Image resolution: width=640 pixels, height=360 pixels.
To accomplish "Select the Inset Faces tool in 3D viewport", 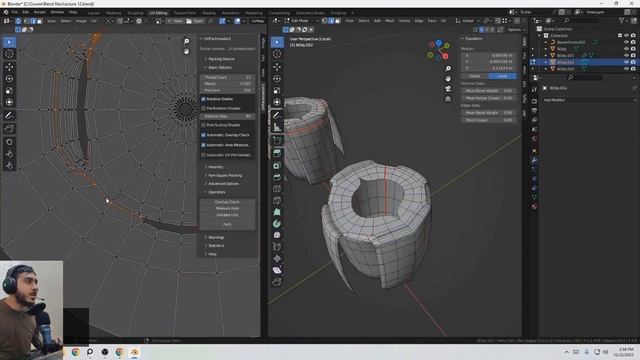I will coord(277,165).
